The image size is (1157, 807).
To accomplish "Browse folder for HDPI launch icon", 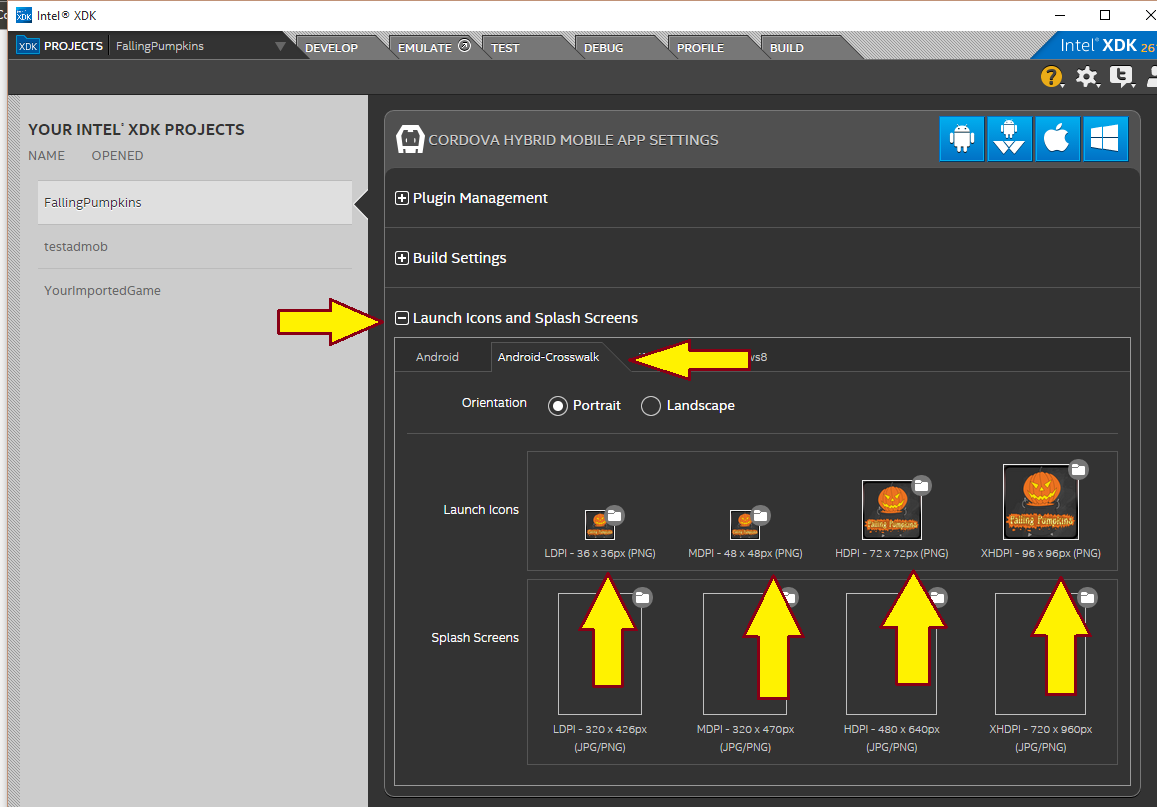I will pos(922,485).
